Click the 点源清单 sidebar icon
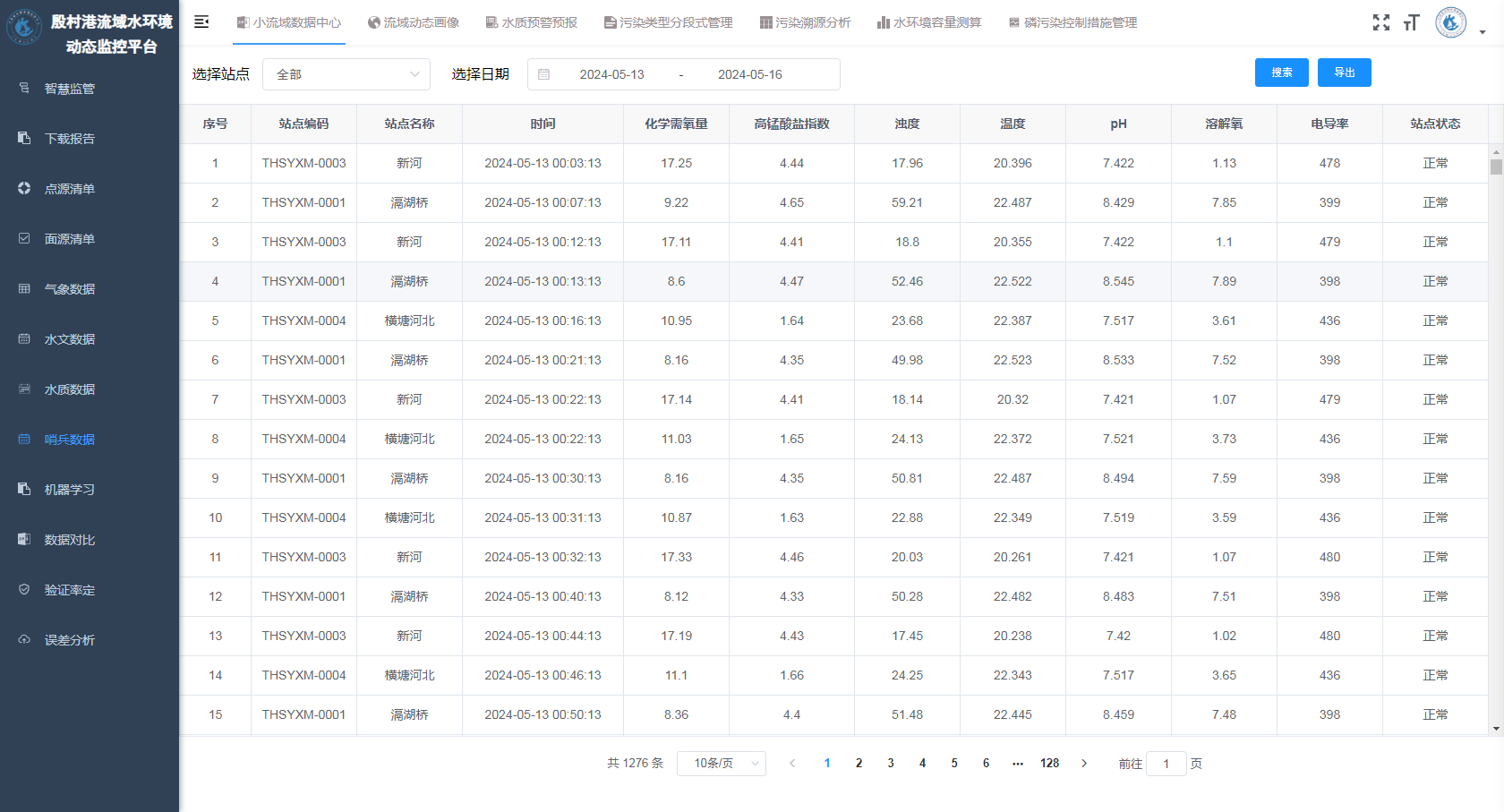This screenshot has height=812, width=1504. tap(24, 188)
